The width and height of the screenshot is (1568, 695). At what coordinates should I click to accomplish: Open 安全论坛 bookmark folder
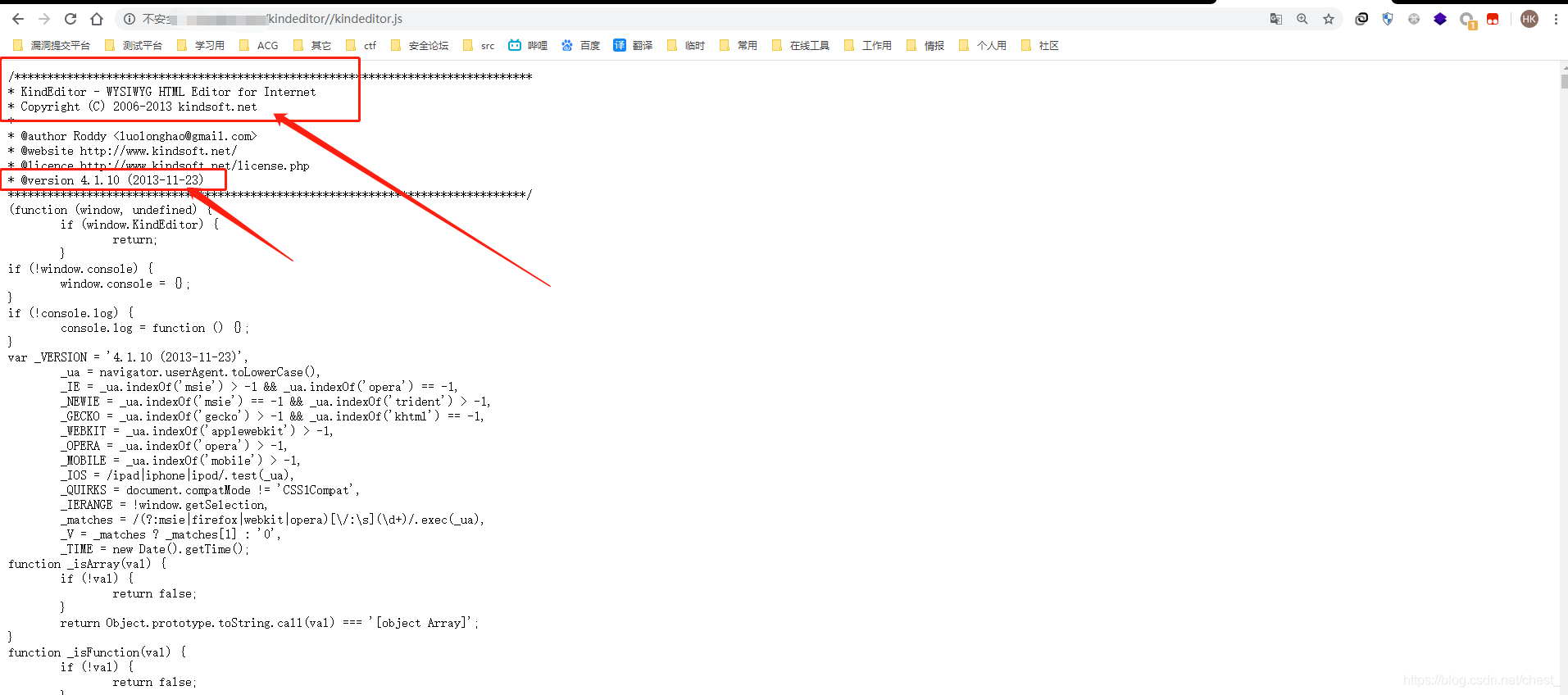(x=420, y=45)
